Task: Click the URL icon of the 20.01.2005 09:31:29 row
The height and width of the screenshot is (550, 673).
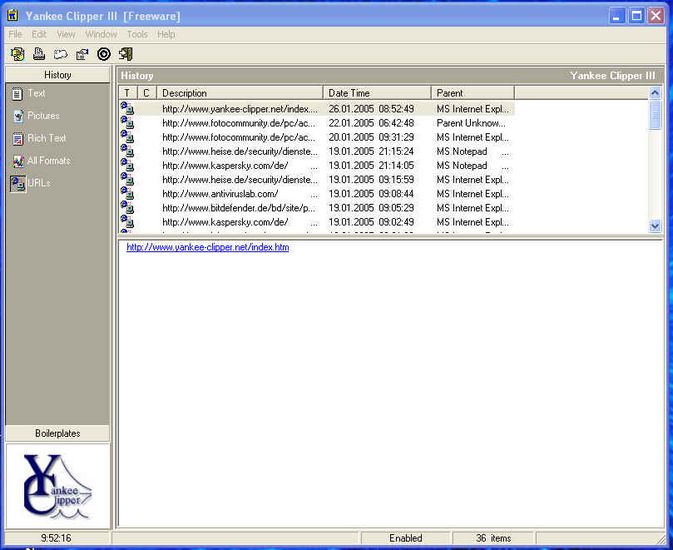Action: tap(127, 137)
